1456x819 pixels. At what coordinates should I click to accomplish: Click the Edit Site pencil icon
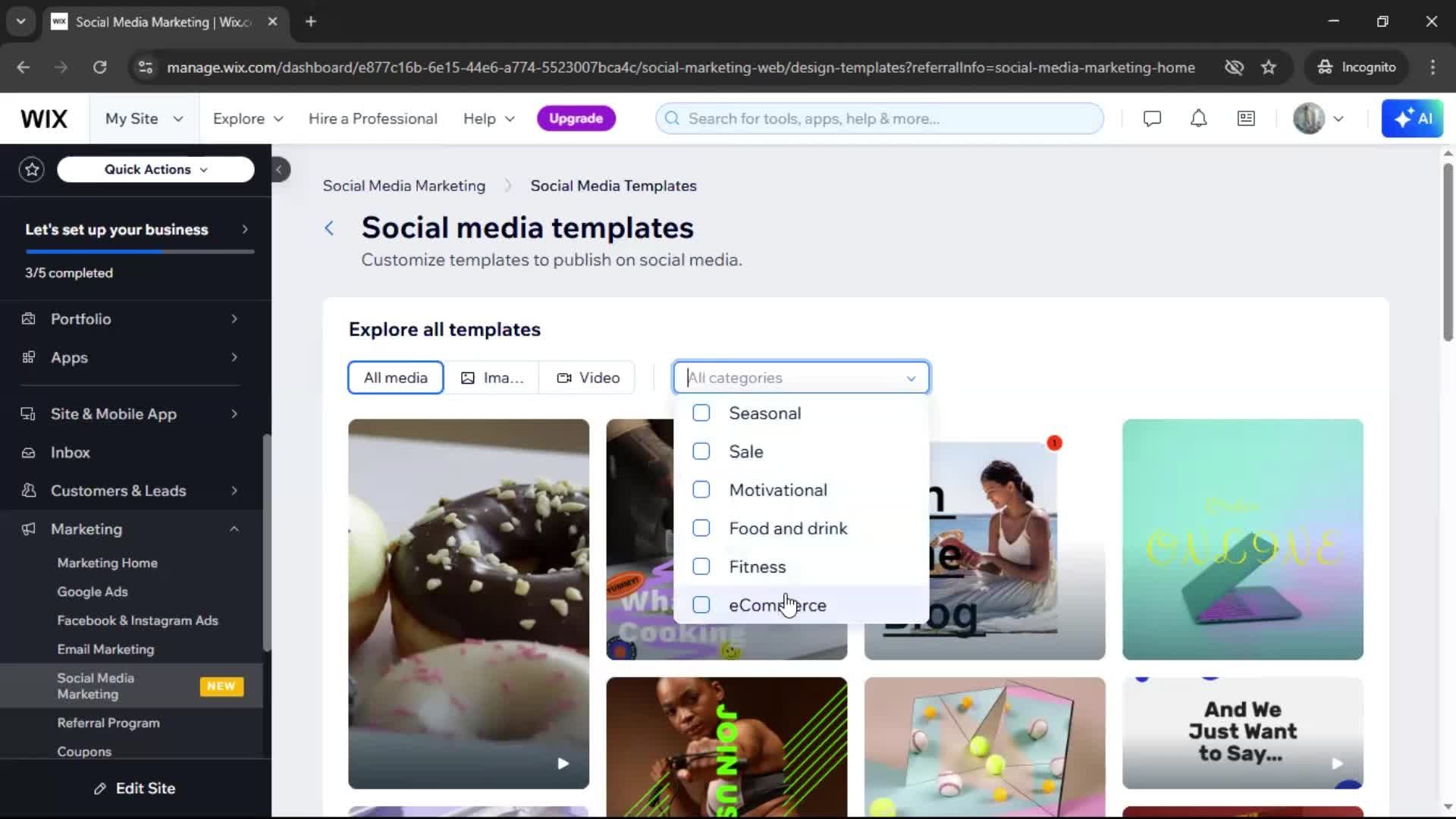pos(100,789)
